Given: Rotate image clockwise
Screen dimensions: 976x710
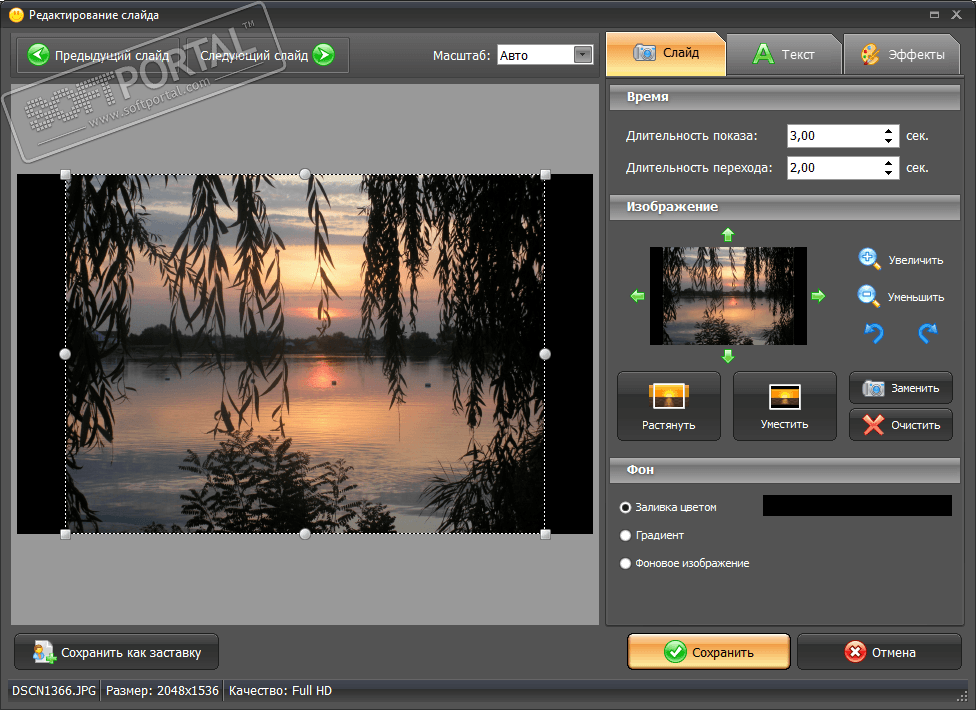Looking at the screenshot, I should 927,334.
